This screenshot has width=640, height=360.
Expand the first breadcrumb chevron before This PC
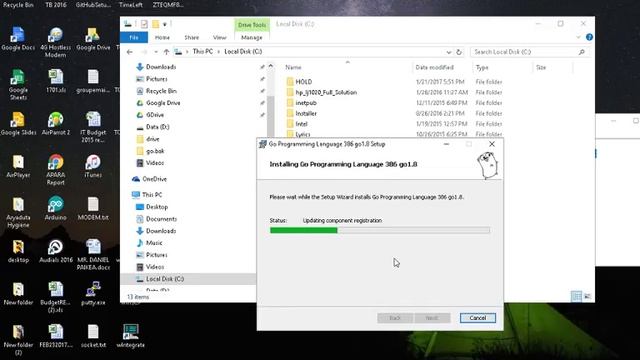click(x=187, y=52)
